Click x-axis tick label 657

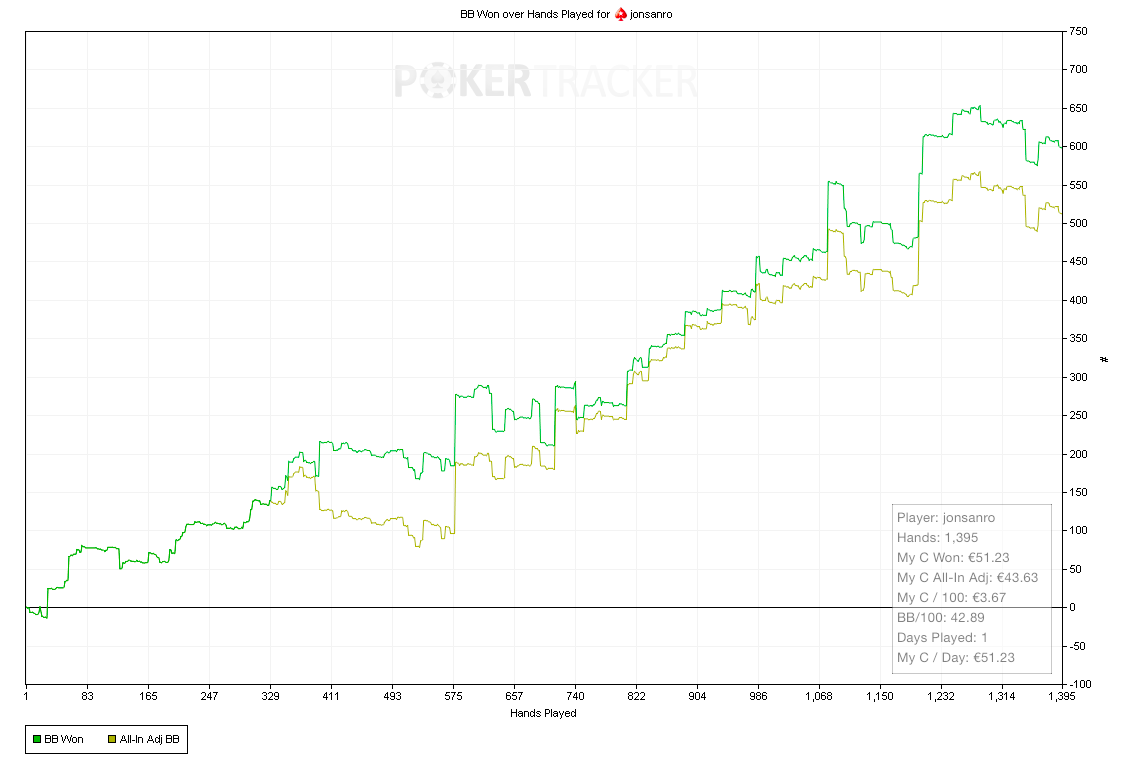(x=514, y=696)
